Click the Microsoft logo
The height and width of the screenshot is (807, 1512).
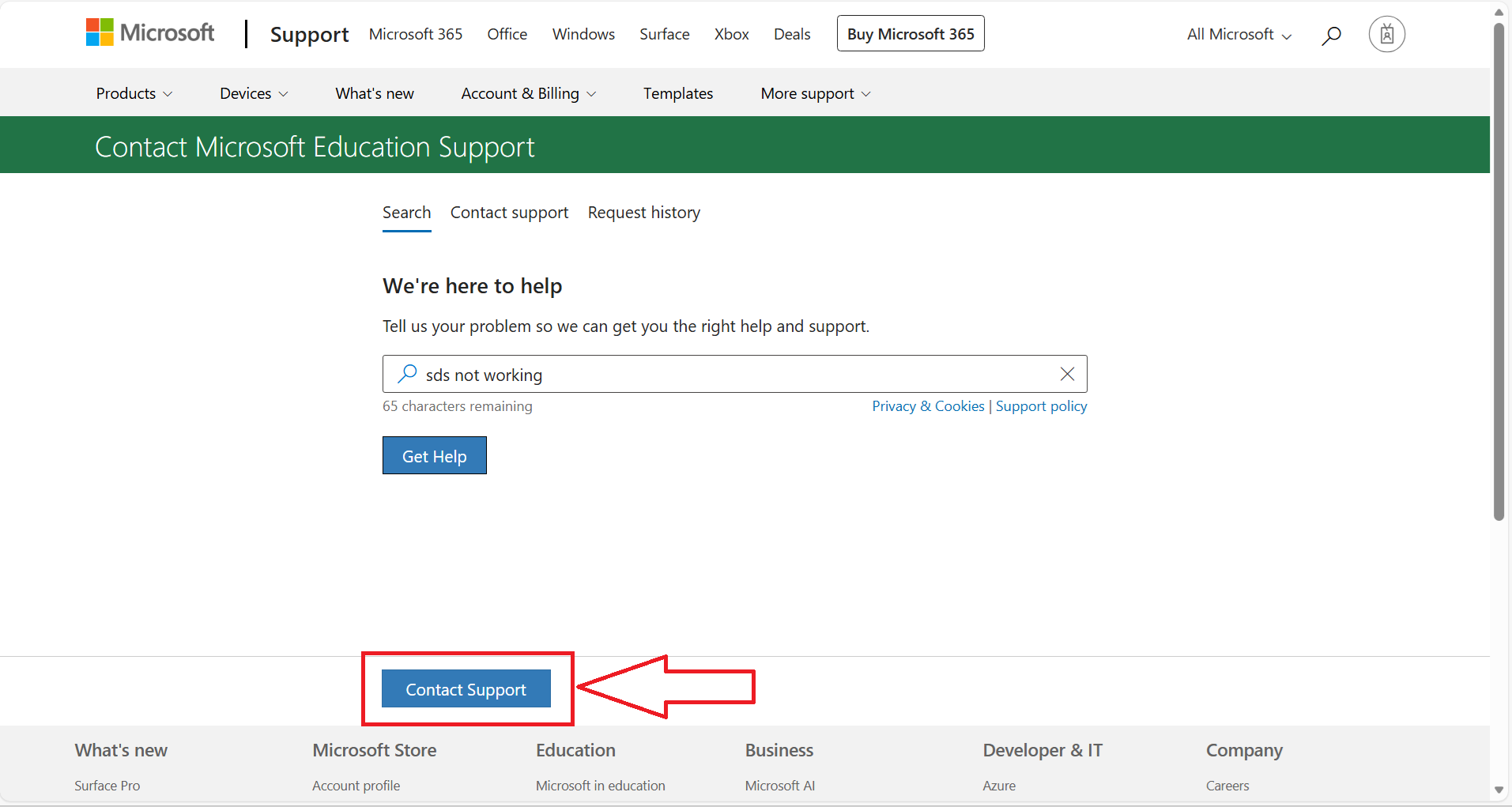pos(150,33)
